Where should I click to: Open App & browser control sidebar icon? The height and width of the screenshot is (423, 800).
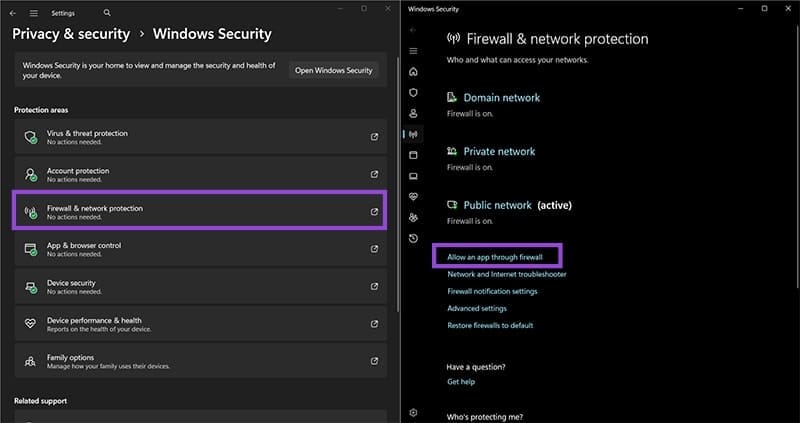pyautogui.click(x=413, y=155)
